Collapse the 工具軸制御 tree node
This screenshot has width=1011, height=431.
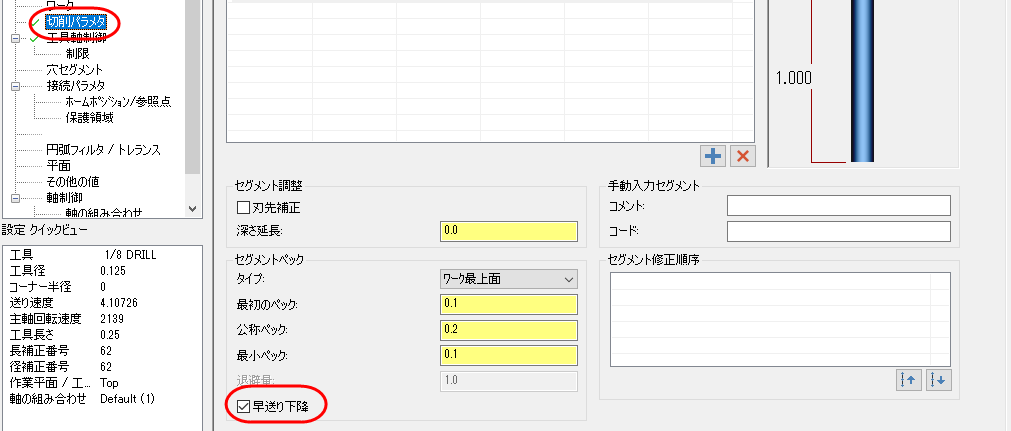(x=15, y=39)
